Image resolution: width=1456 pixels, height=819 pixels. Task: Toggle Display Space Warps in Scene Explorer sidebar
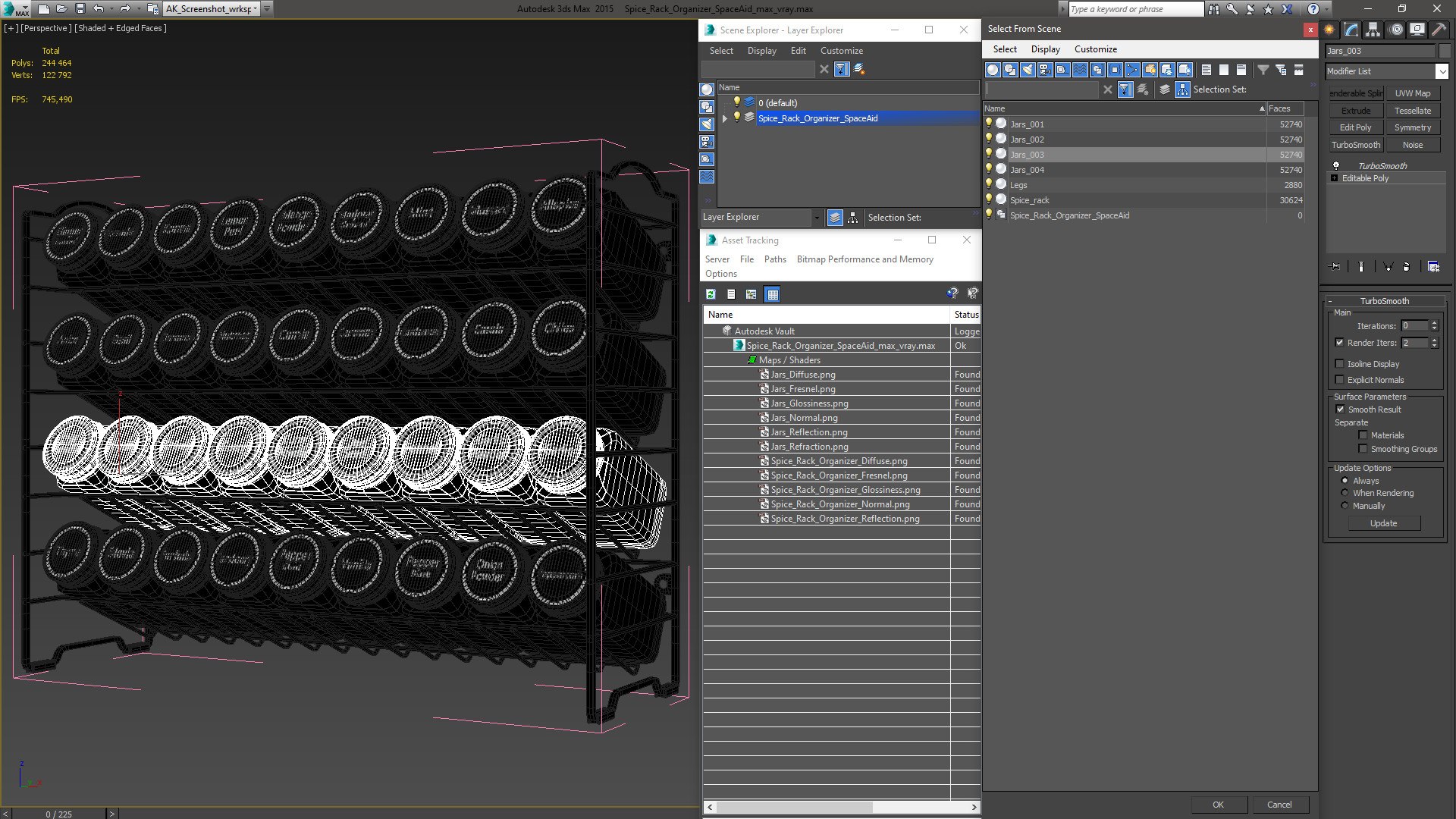click(x=707, y=177)
